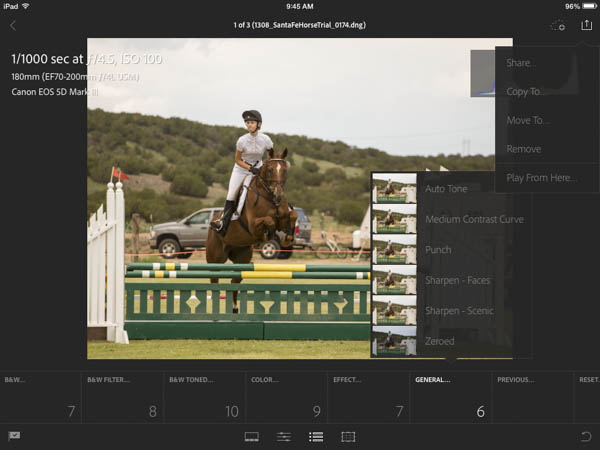Go back using the top-left arrow
The height and width of the screenshot is (450, 600).
click(13, 26)
